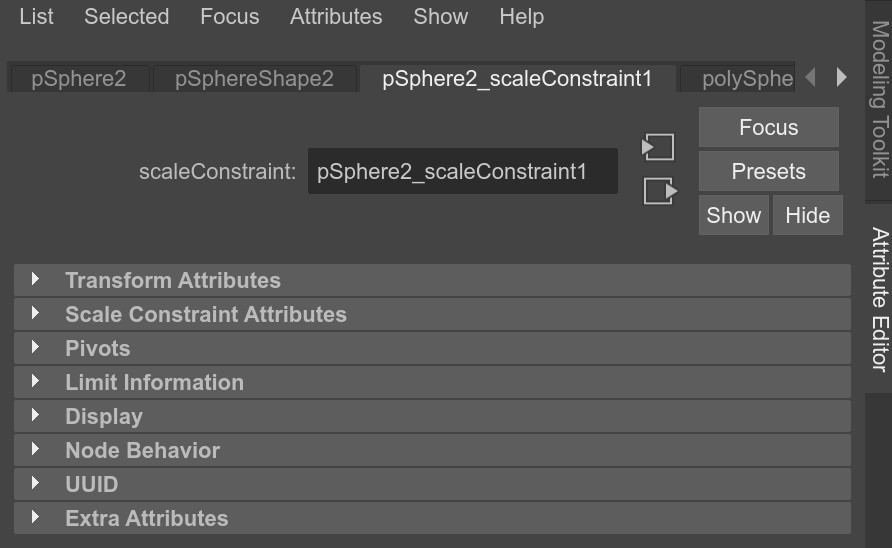
Task: Open the Focus menu
Action: pos(230,17)
